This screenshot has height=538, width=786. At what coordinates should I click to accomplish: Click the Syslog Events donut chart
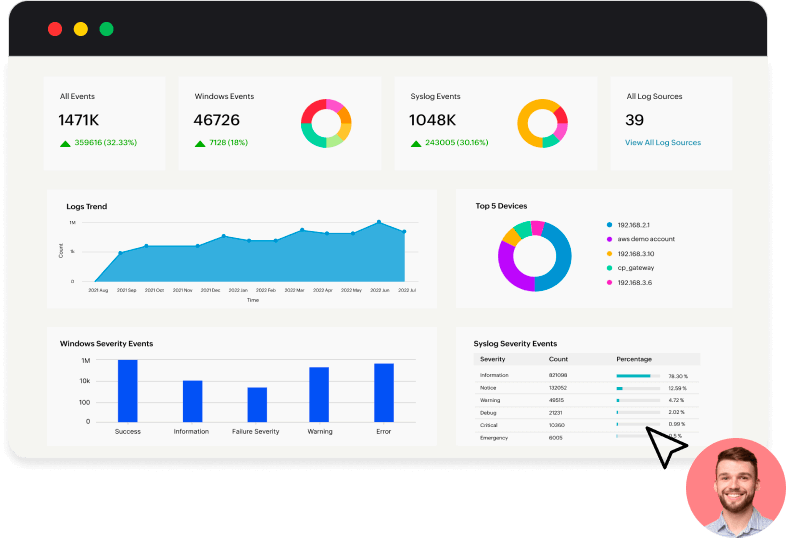(542, 123)
